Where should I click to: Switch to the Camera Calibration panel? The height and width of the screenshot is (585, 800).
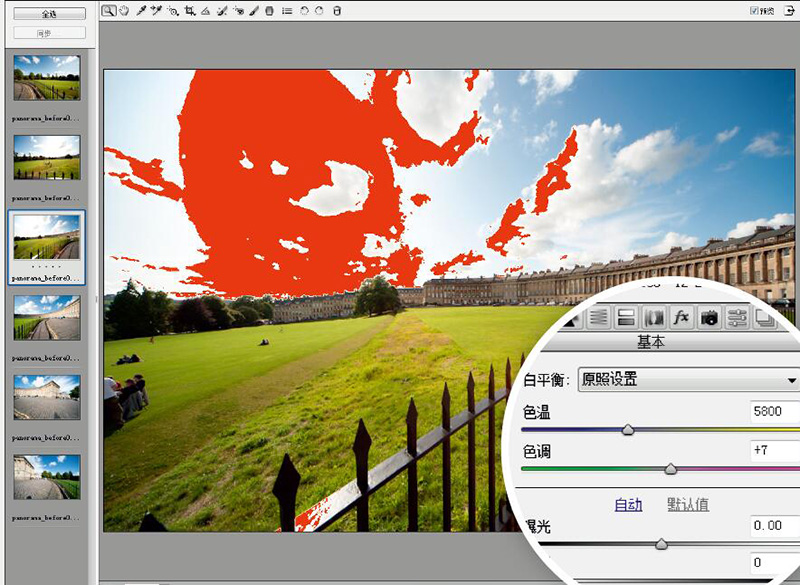point(707,316)
